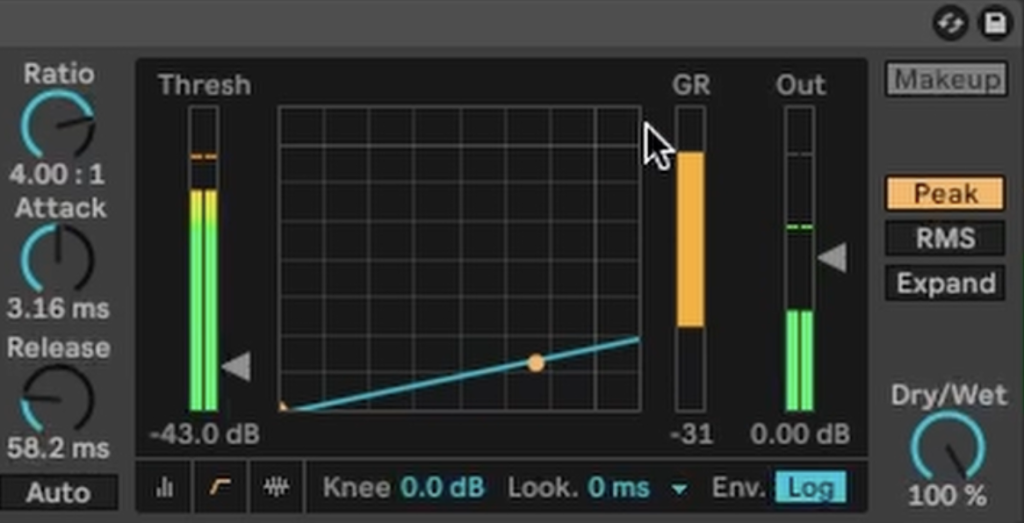Click the Attack knob
Screen dimensions: 1024x523
(x=57, y=258)
